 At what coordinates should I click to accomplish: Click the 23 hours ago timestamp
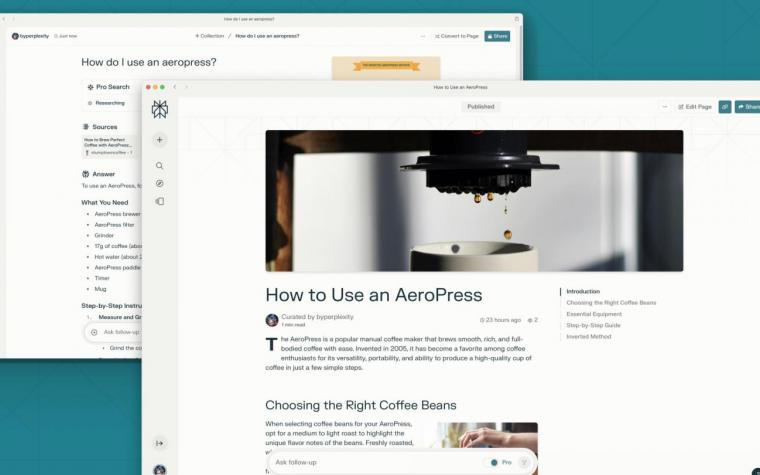(500, 320)
